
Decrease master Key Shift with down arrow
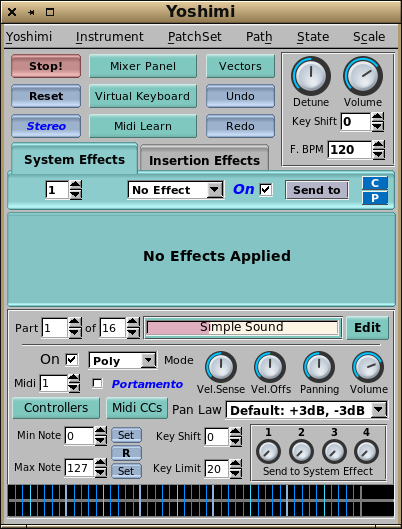[378, 127]
